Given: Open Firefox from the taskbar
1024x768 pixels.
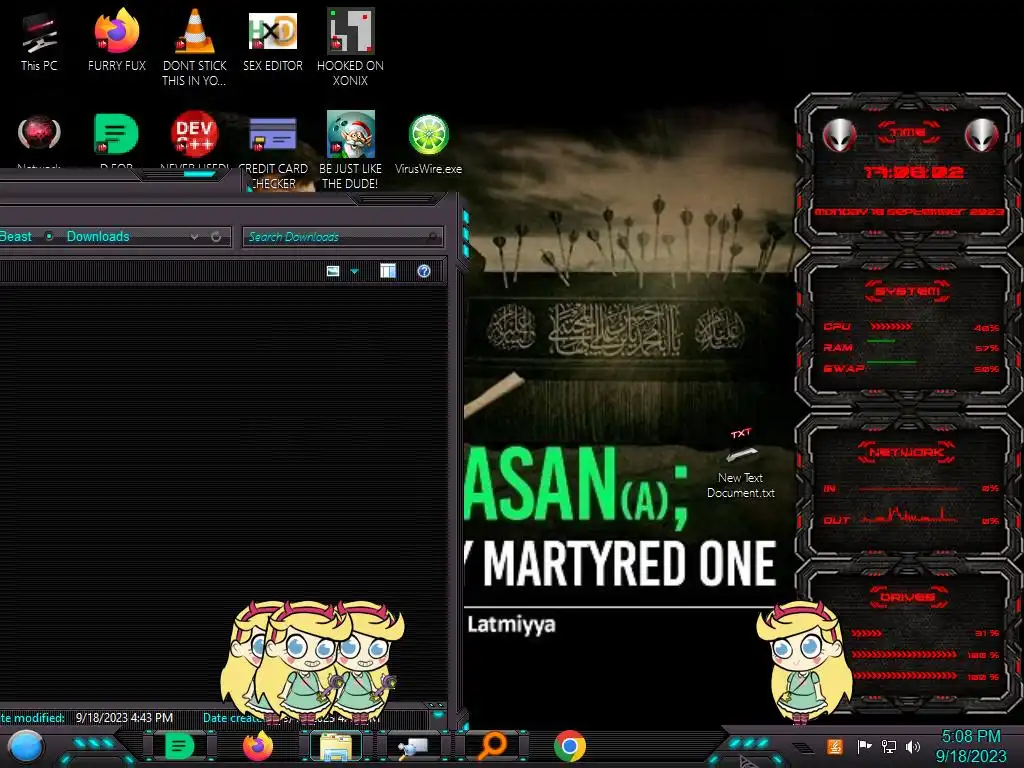Looking at the screenshot, I should [x=258, y=746].
